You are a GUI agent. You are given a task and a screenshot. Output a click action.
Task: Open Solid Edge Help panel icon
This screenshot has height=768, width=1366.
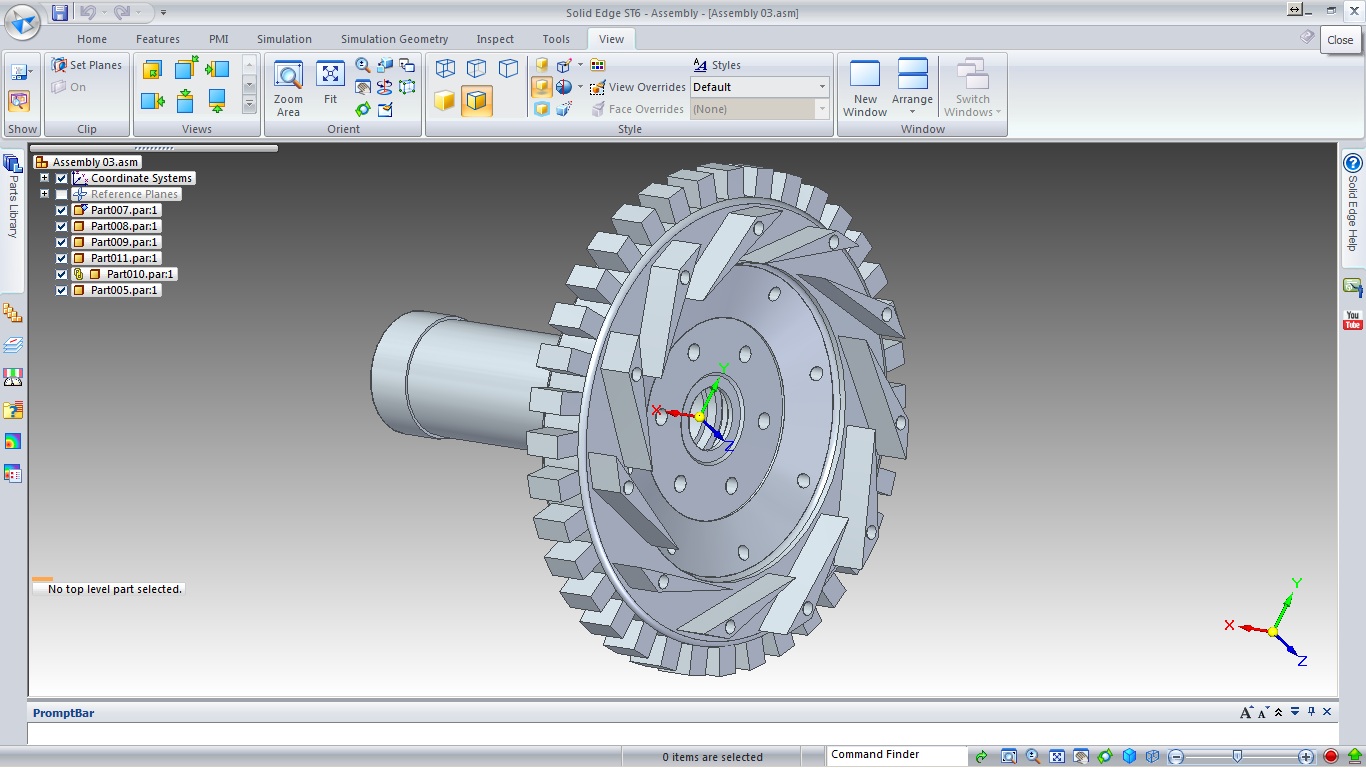click(x=1352, y=164)
